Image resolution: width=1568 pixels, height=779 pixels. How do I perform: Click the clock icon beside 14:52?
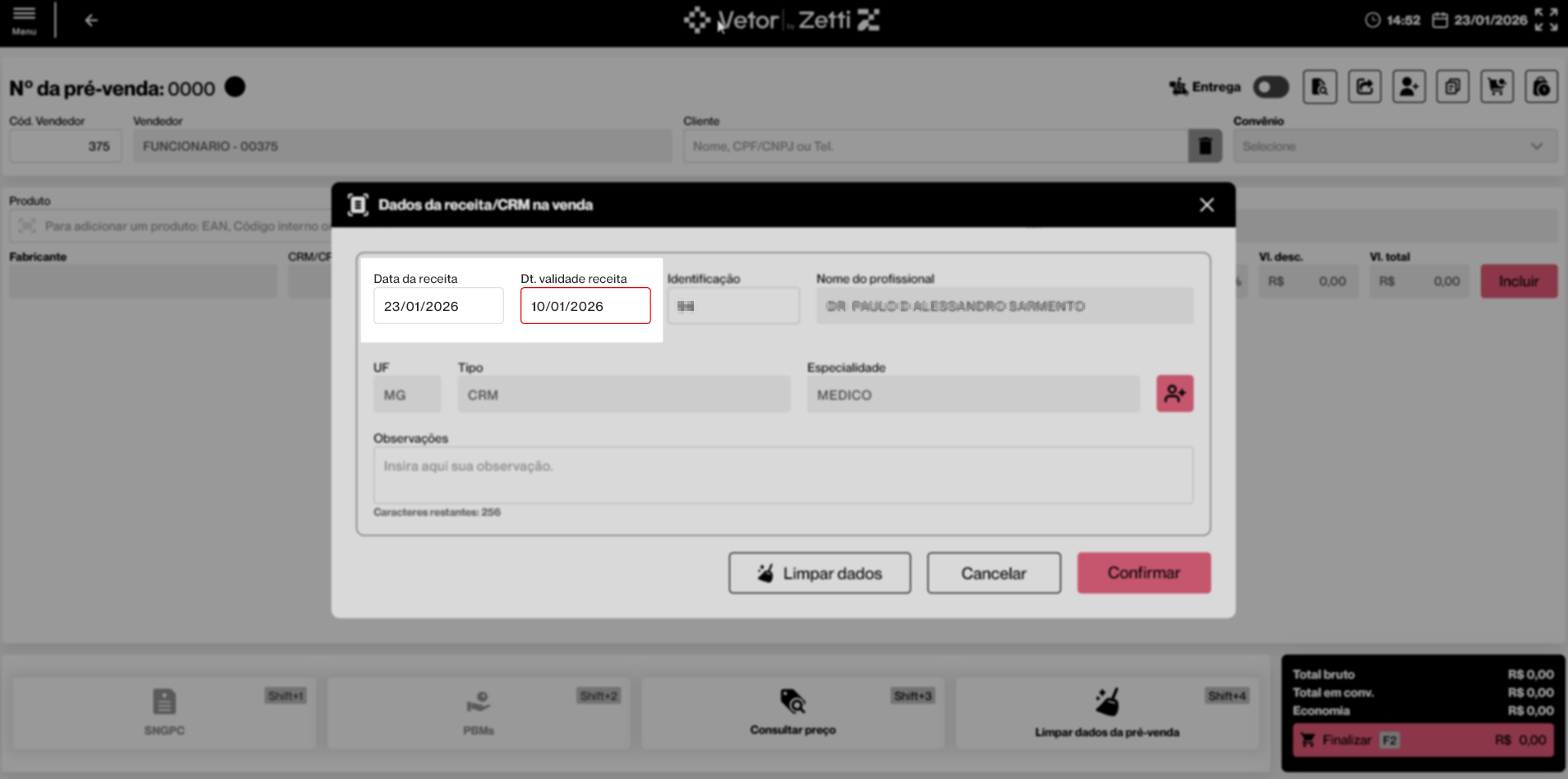pos(1372,21)
